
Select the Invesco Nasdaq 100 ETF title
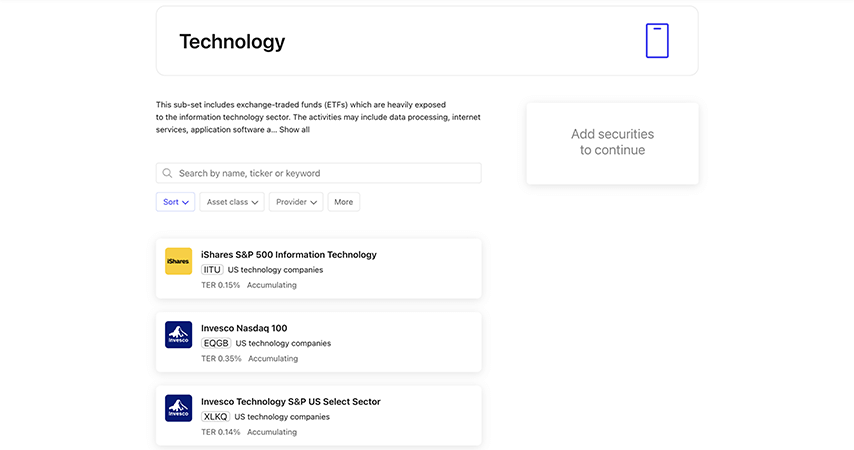click(244, 328)
